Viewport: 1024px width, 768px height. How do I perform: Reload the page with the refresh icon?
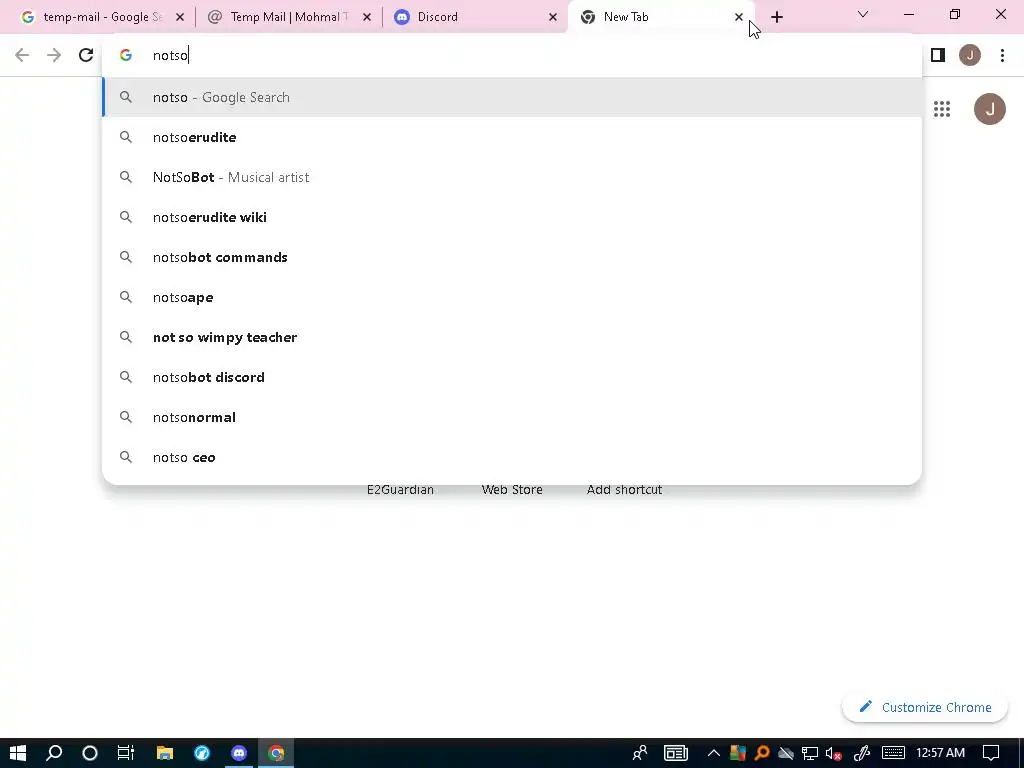tap(86, 55)
